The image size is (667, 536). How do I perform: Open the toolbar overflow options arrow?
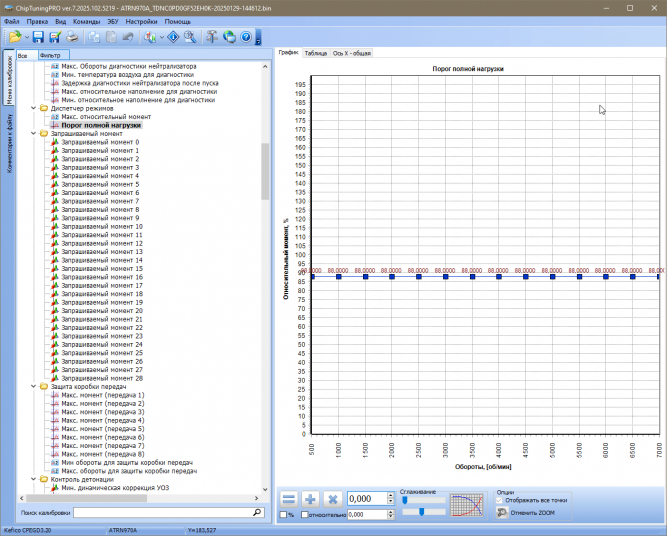point(258,38)
